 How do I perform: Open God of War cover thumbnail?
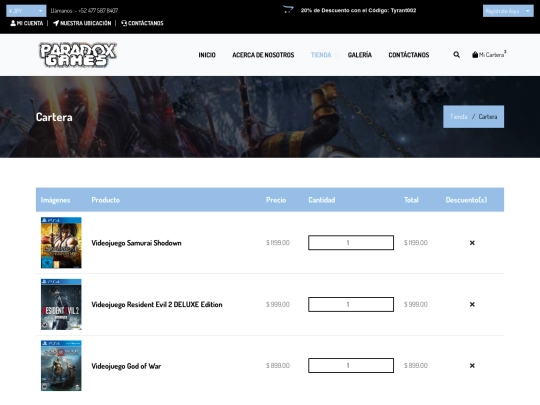pos(61,366)
